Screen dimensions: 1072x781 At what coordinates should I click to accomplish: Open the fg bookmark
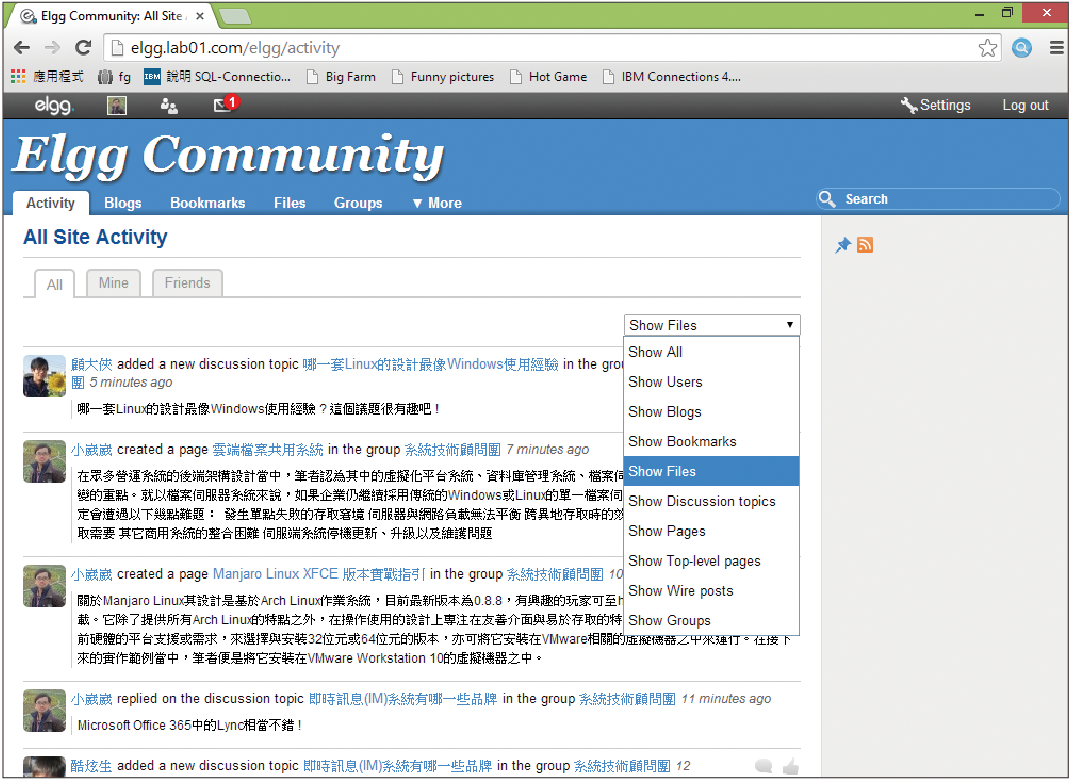pyautogui.click(x=115, y=77)
